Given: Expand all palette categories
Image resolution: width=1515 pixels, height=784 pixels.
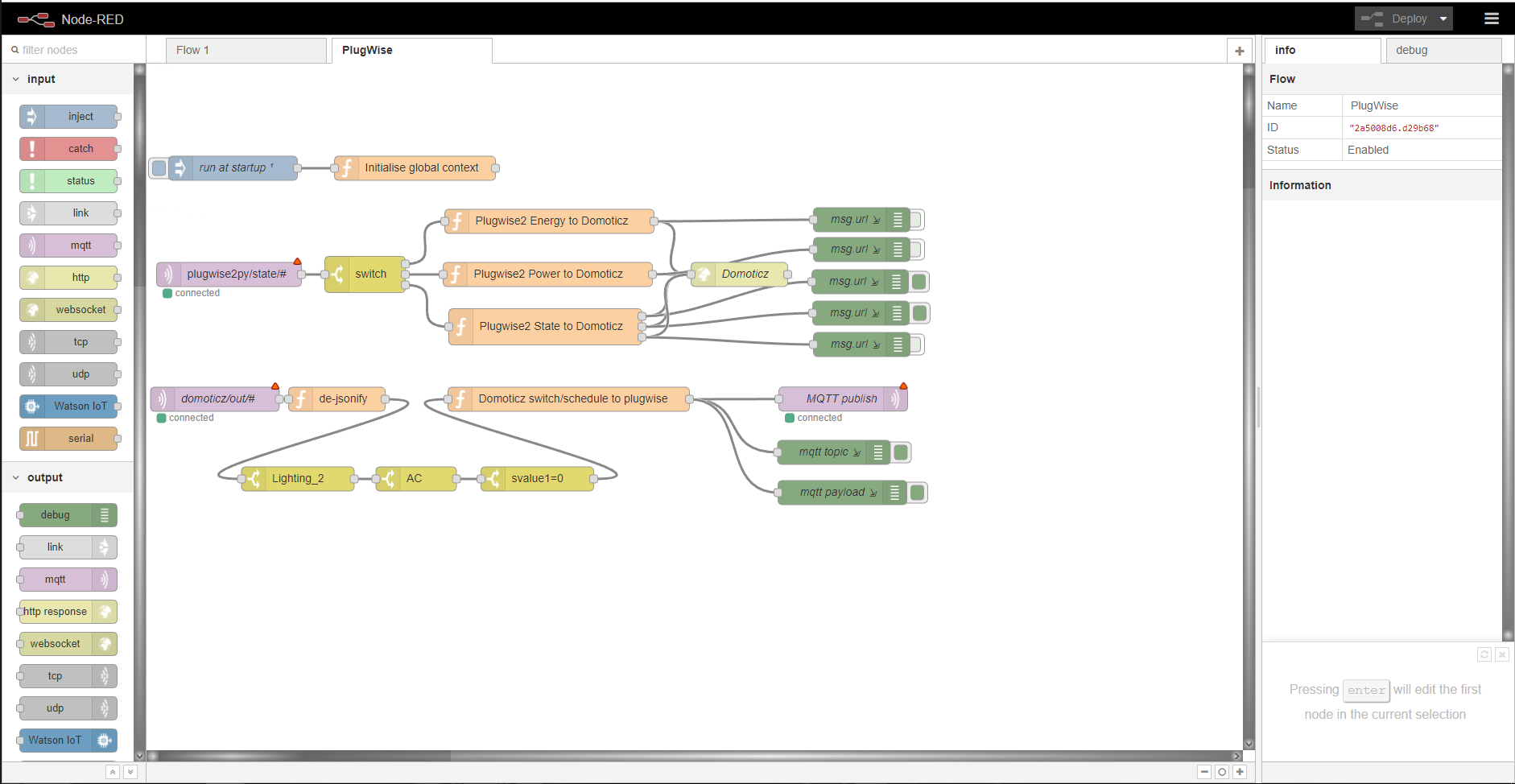Looking at the screenshot, I should (x=130, y=772).
